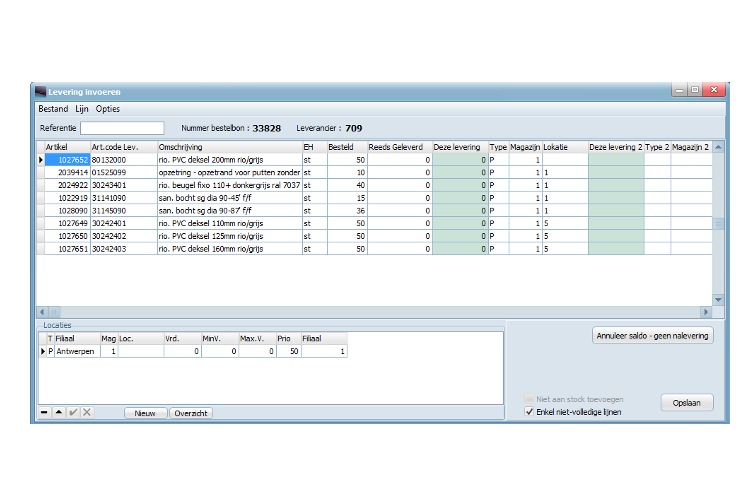The height and width of the screenshot is (500, 750).
Task: Click Antwerpen in Locaties grid
Action: click(x=77, y=351)
